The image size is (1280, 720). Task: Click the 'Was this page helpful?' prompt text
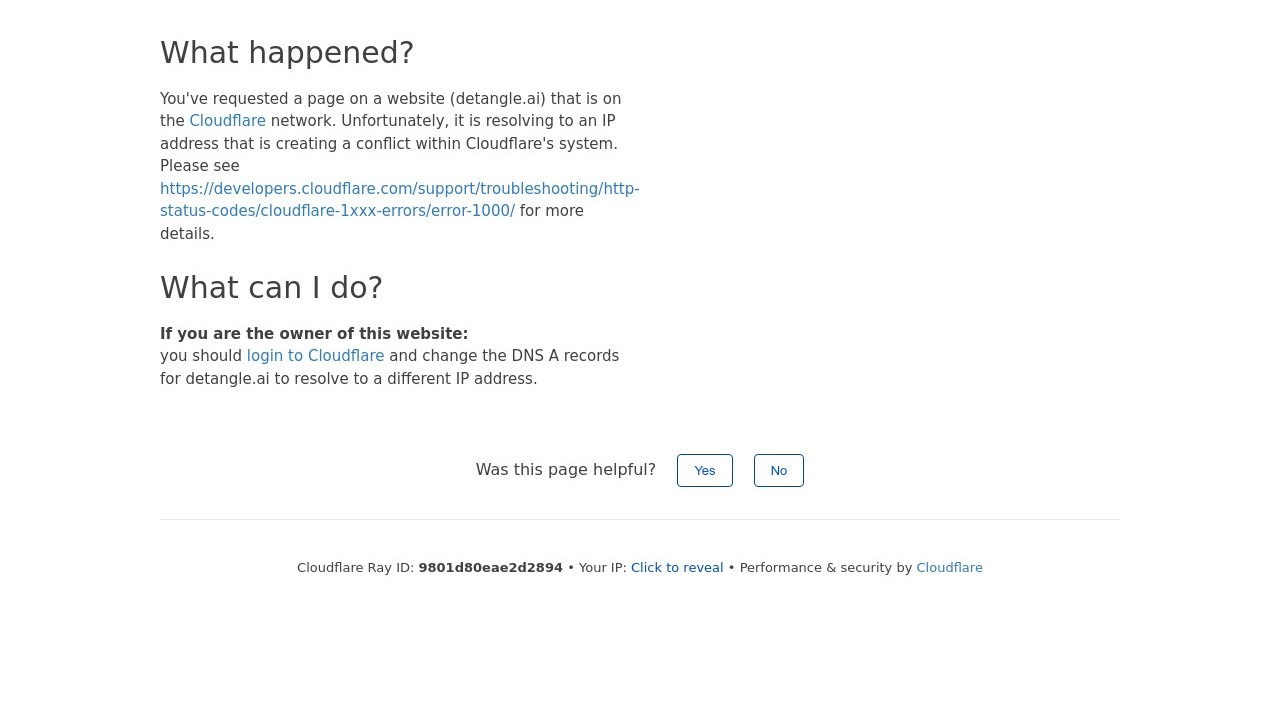tap(566, 470)
